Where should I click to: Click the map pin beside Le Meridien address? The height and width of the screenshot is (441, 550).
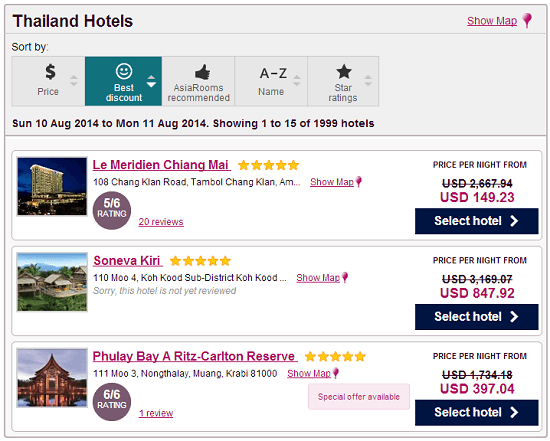358,182
